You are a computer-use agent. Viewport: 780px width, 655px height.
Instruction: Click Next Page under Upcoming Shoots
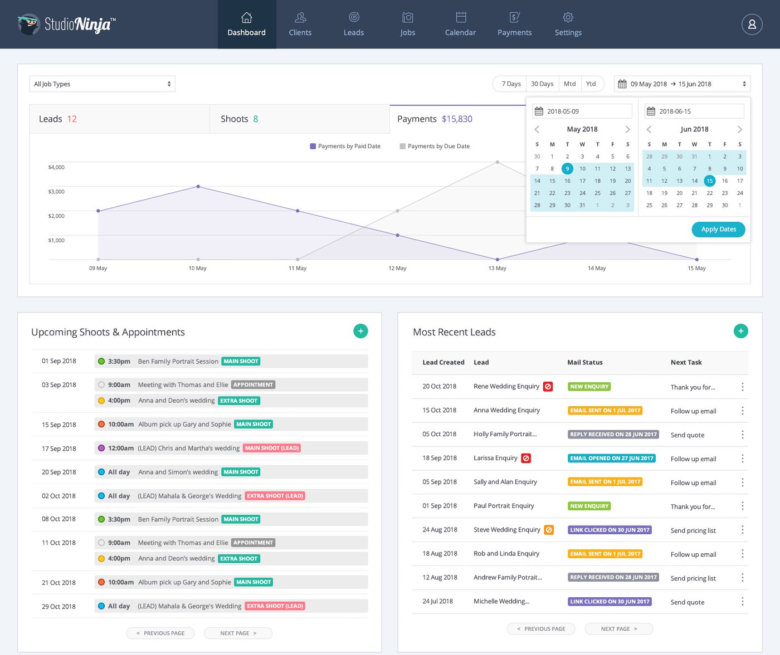tap(238, 633)
